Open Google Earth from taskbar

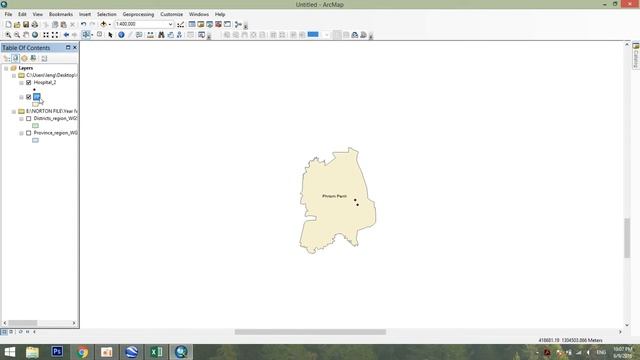131,352
